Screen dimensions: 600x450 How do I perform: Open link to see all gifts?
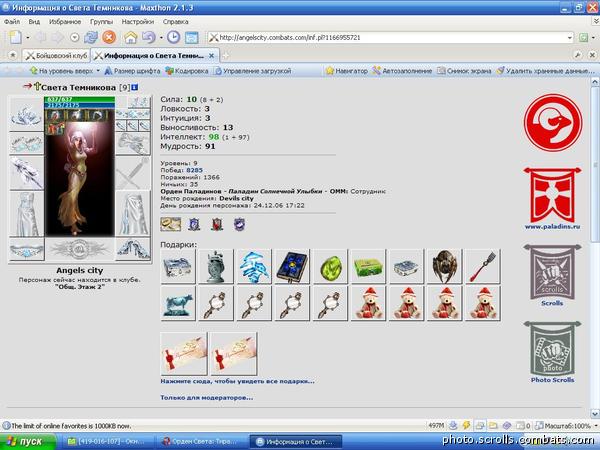point(237,381)
